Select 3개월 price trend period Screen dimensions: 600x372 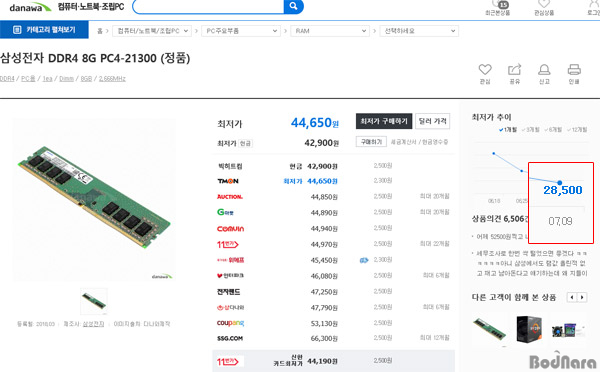click(x=530, y=130)
